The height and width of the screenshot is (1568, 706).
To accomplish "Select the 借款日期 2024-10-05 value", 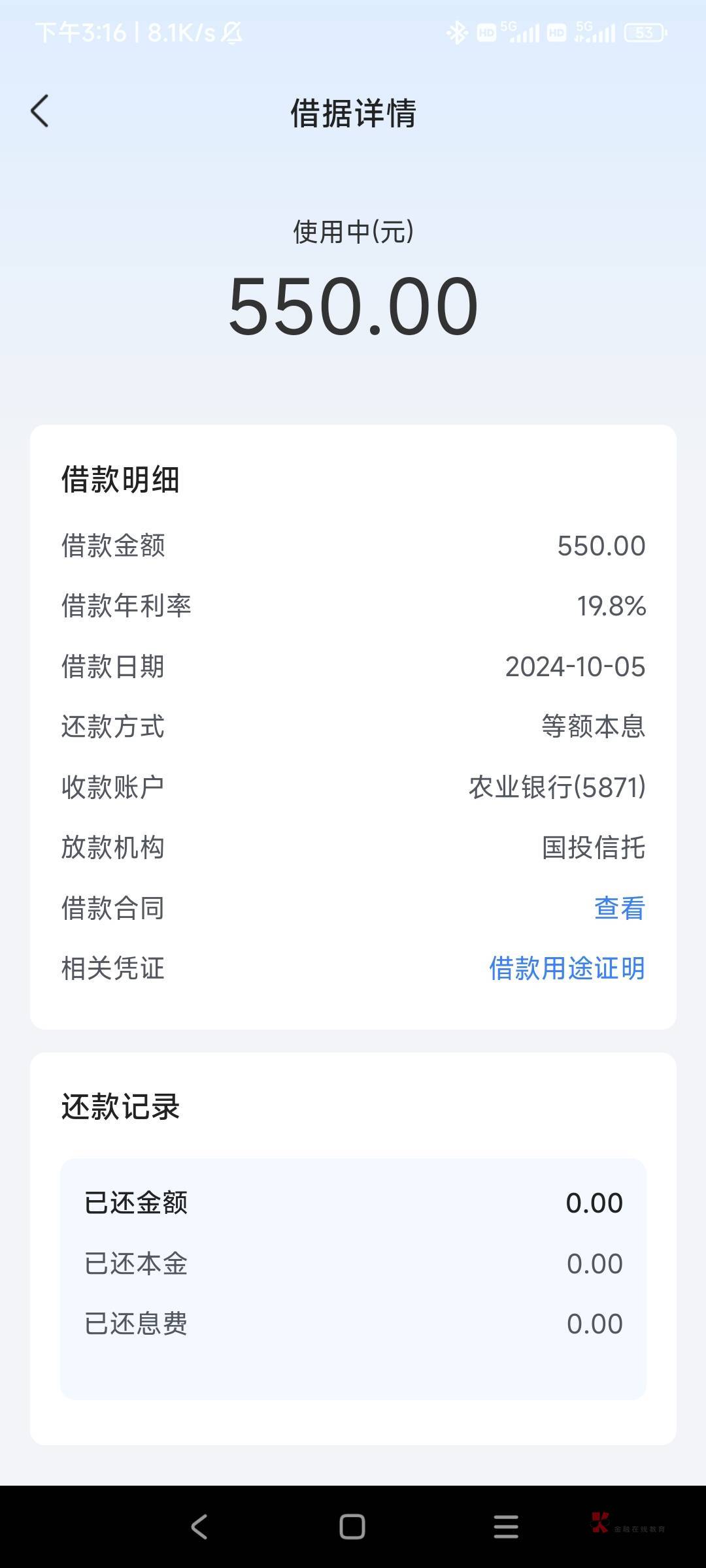I will [x=575, y=667].
